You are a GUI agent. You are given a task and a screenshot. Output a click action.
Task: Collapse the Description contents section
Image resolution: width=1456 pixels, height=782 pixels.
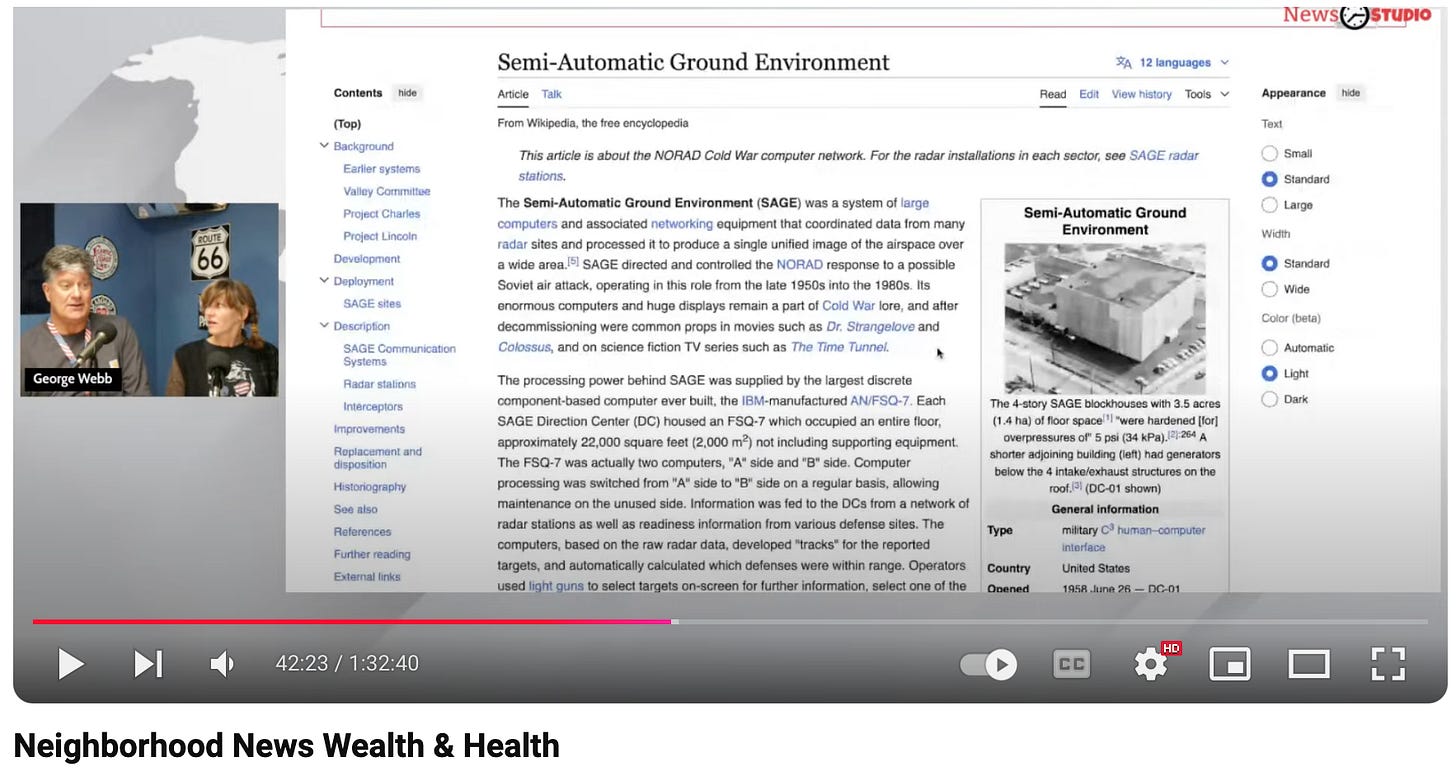coord(324,326)
